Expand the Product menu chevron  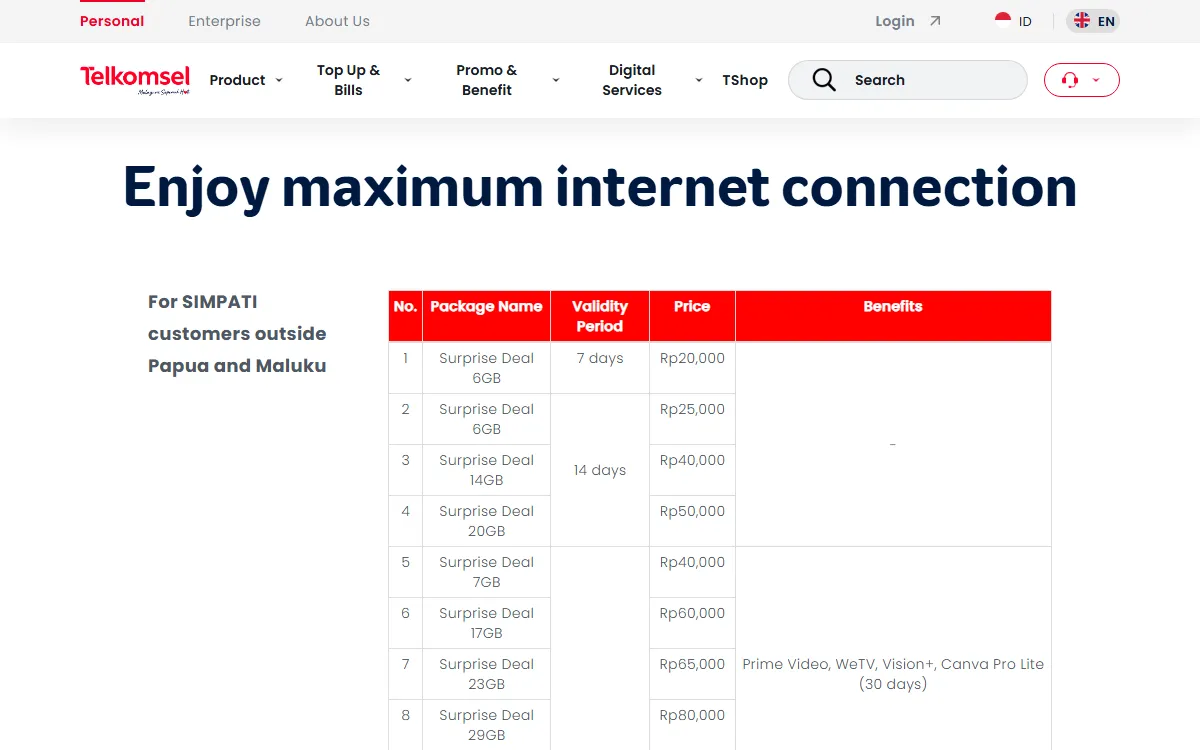coord(279,80)
